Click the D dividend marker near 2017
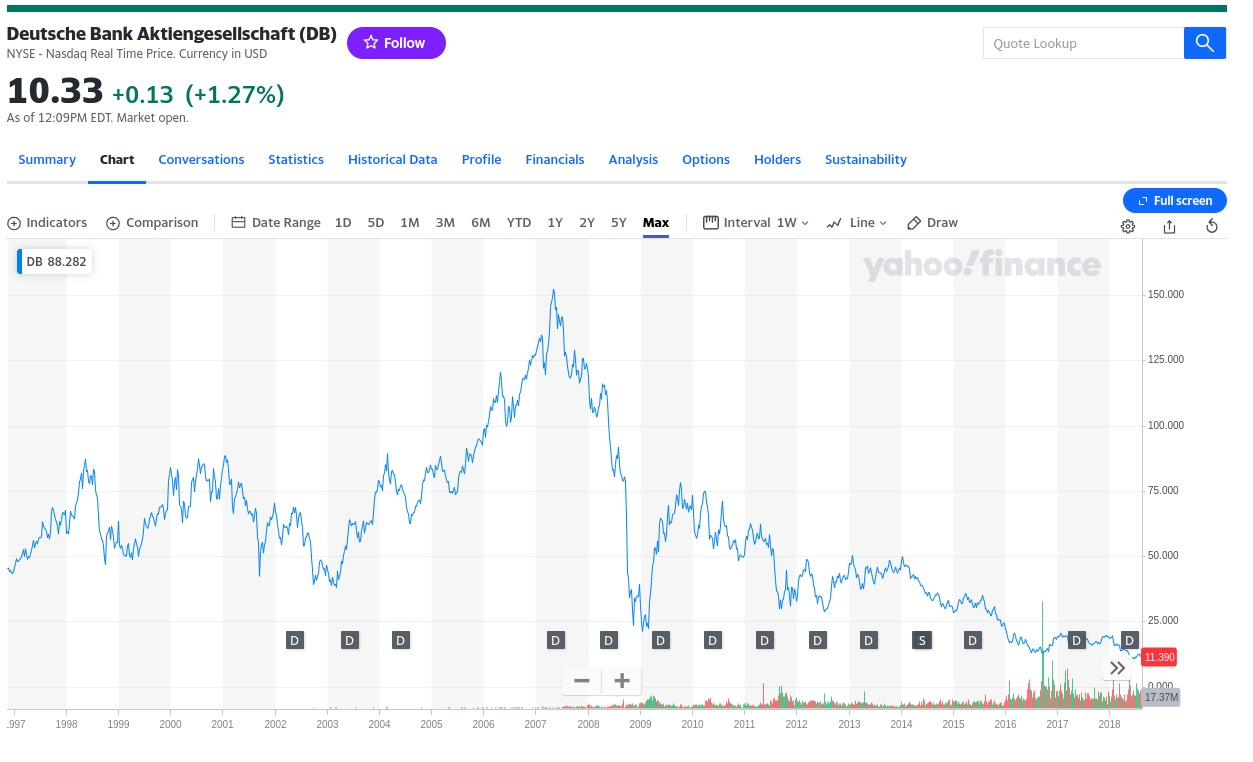The image size is (1253, 762). click(x=1076, y=640)
